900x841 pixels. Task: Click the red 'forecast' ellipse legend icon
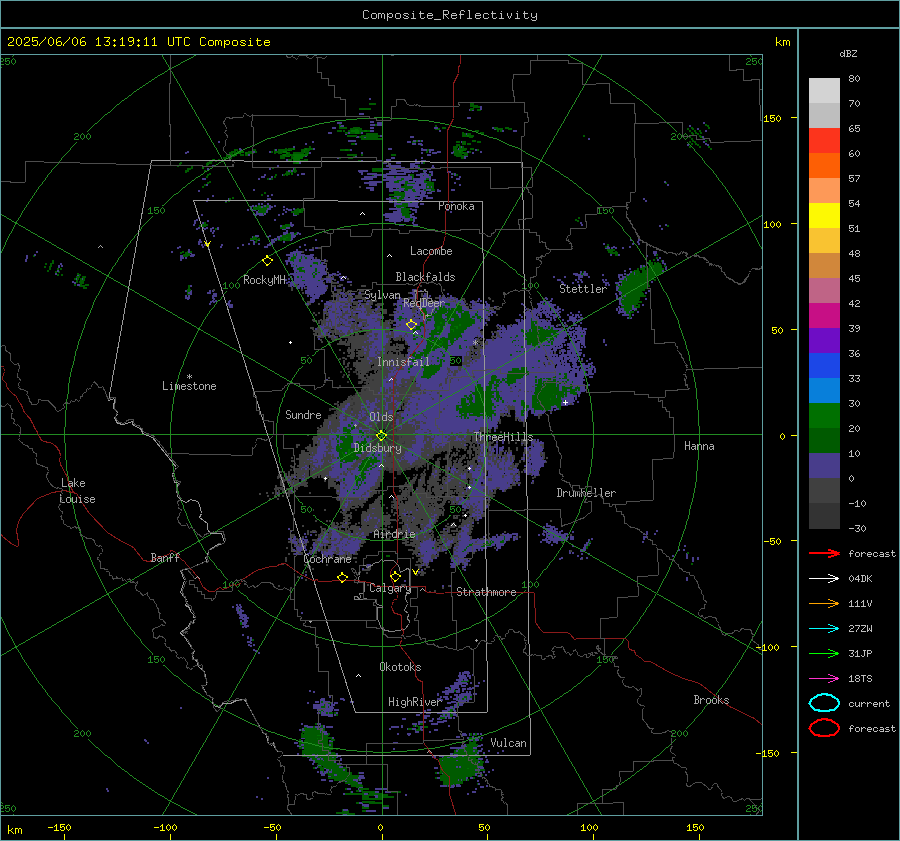tap(824, 728)
